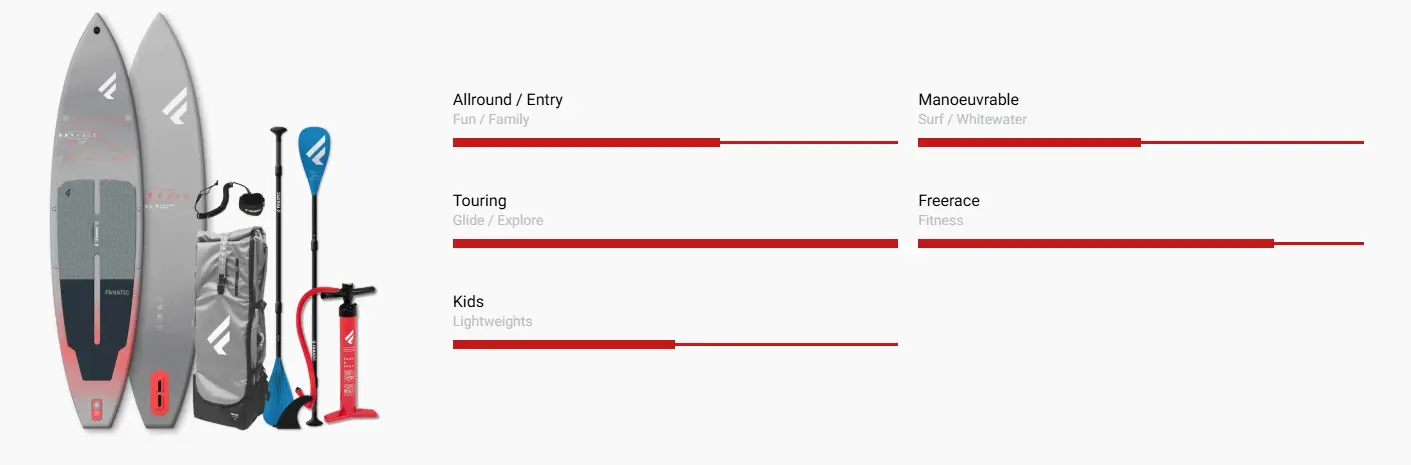Click the Allround / Entry heading
1411x465 pixels.
coord(508,100)
